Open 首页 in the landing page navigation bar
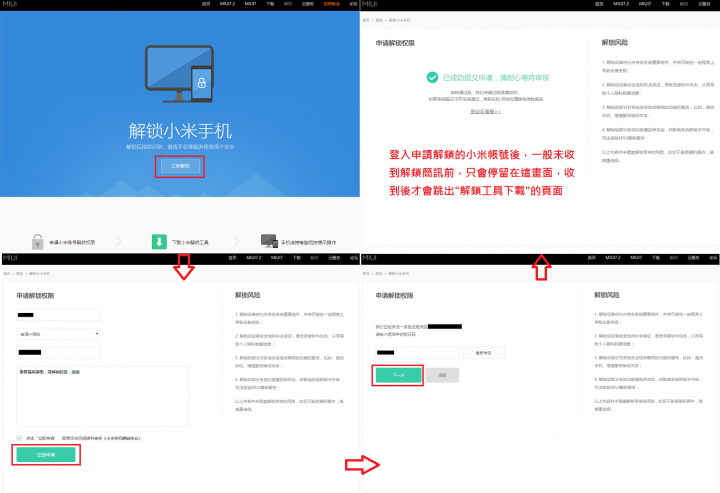This screenshot has width=720, height=493. [206, 4]
